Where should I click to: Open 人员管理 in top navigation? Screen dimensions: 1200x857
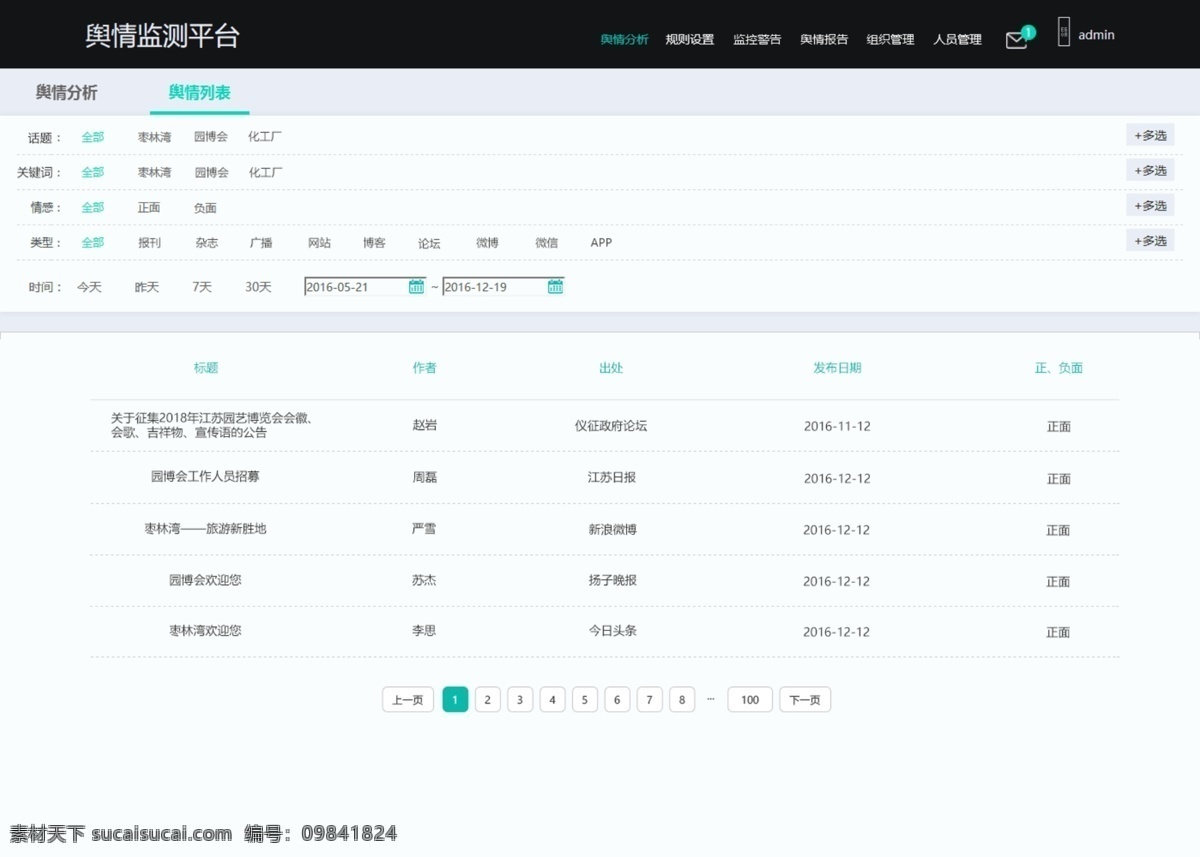click(957, 40)
